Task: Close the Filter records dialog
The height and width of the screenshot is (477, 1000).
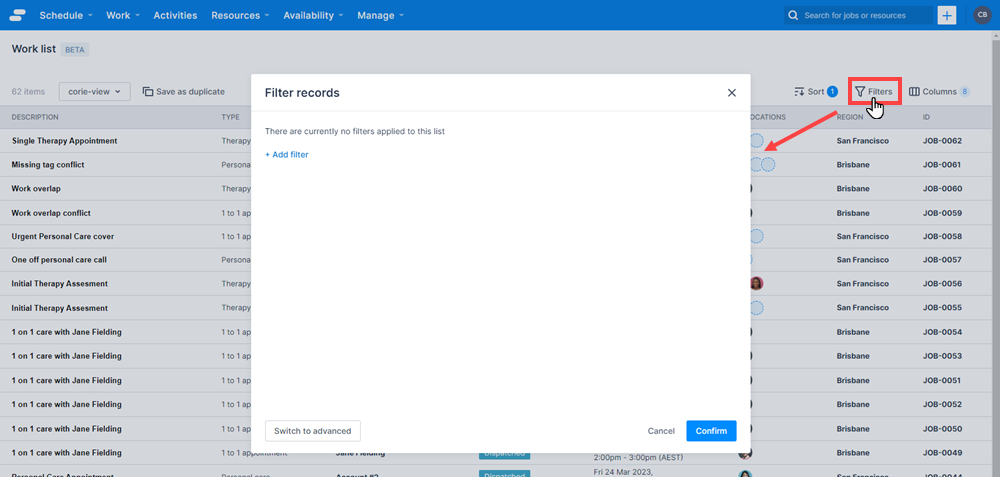Action: point(732,93)
